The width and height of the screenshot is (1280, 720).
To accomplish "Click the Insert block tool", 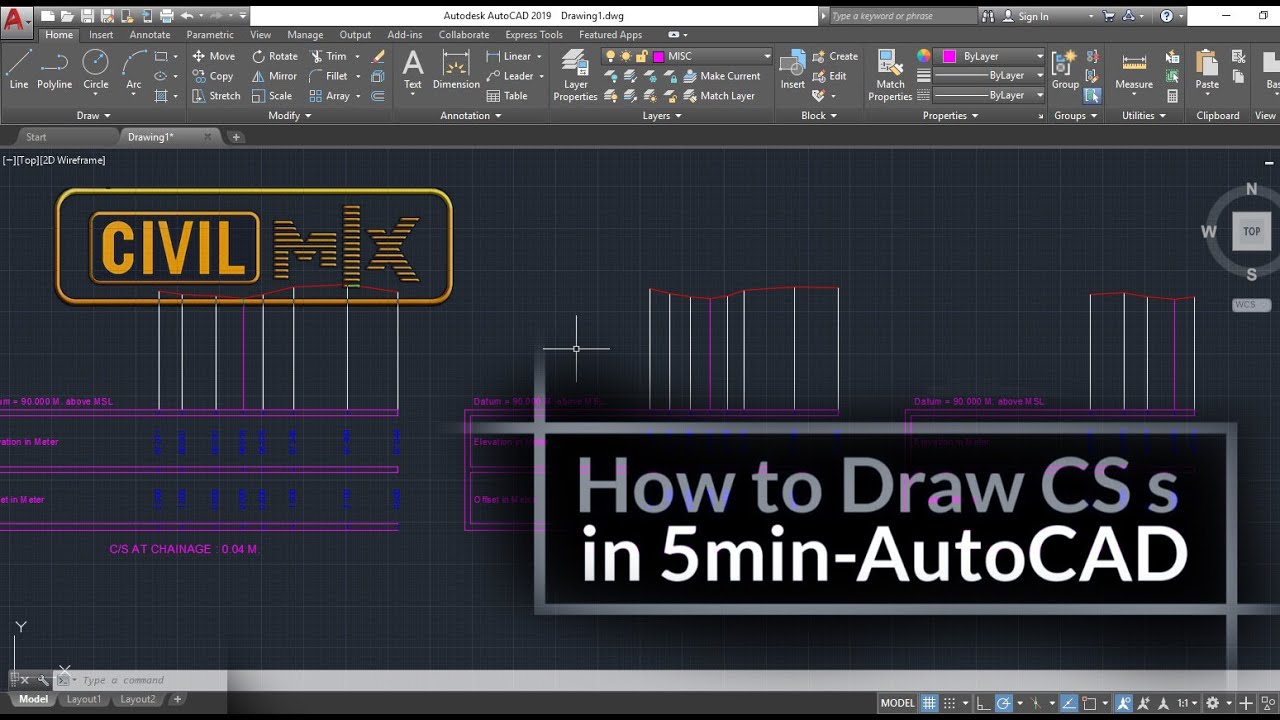I will coord(792,69).
